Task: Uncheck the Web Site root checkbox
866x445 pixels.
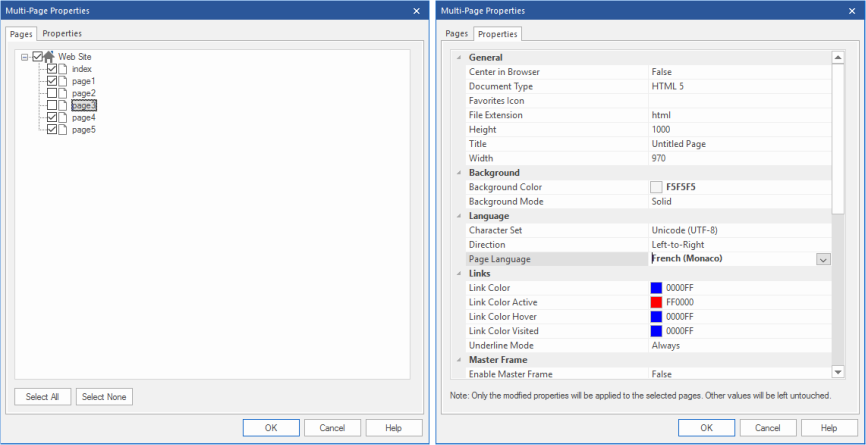Action: click(38, 56)
